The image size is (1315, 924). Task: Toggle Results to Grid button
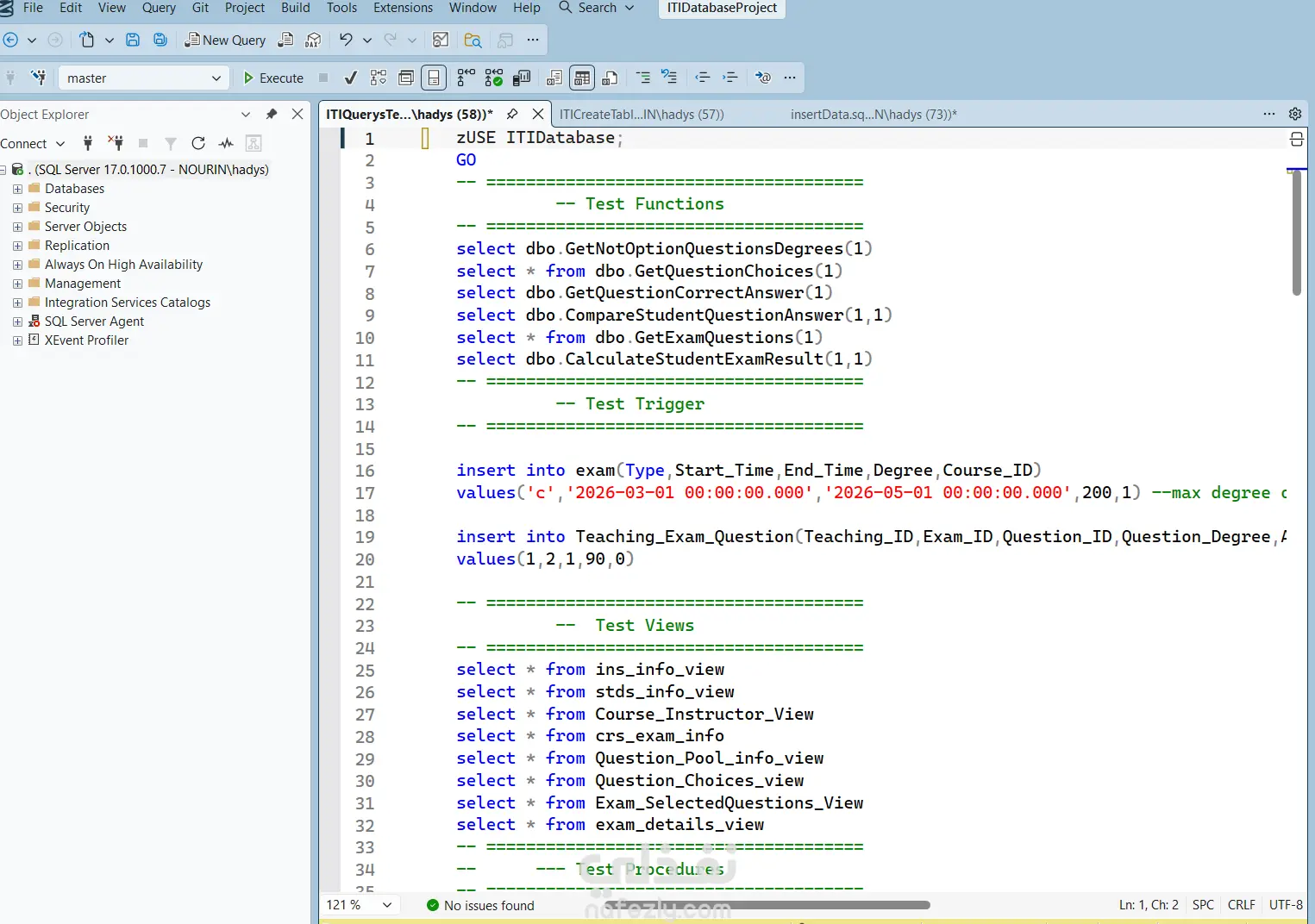[582, 78]
